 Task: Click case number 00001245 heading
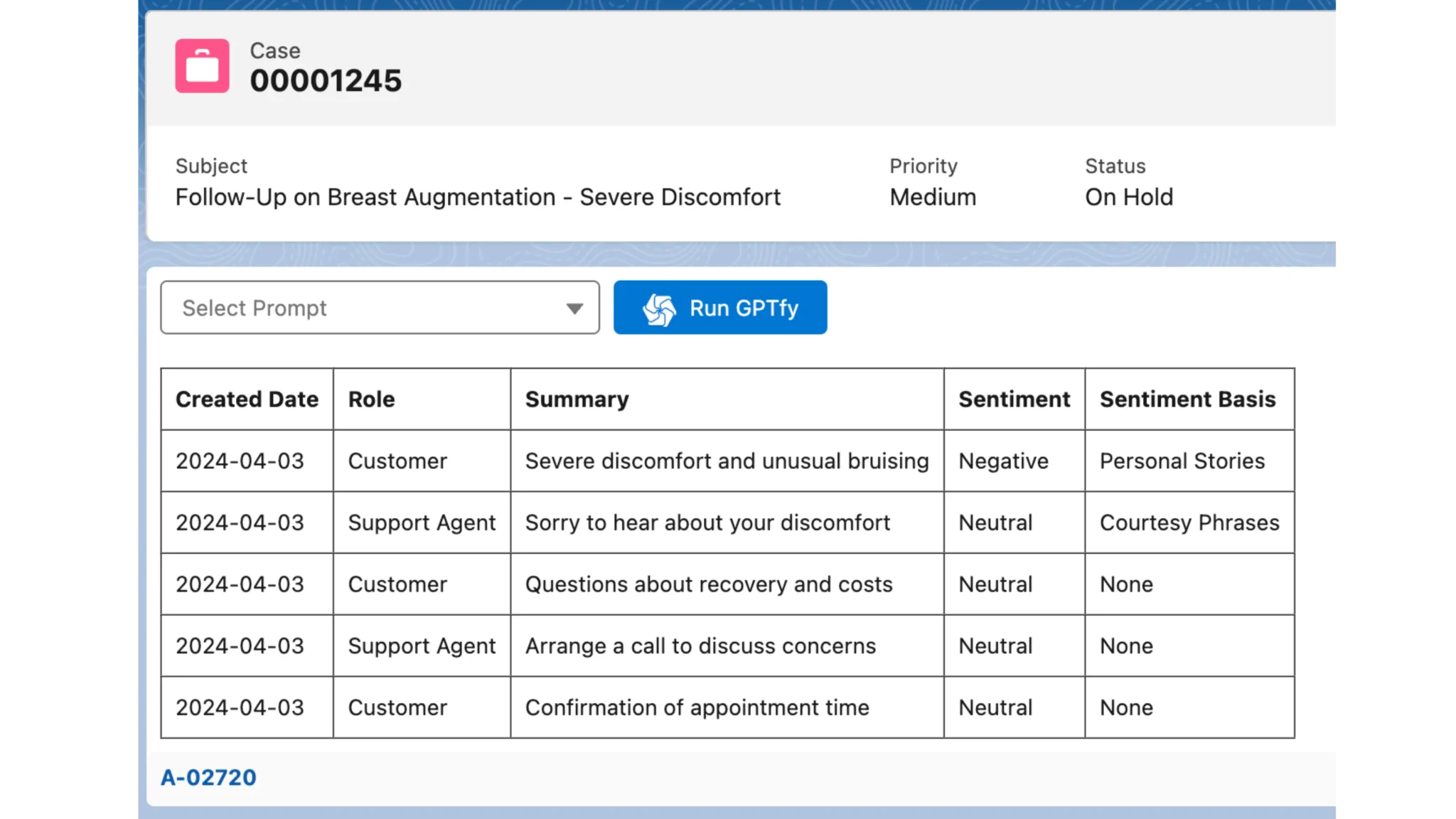point(326,81)
